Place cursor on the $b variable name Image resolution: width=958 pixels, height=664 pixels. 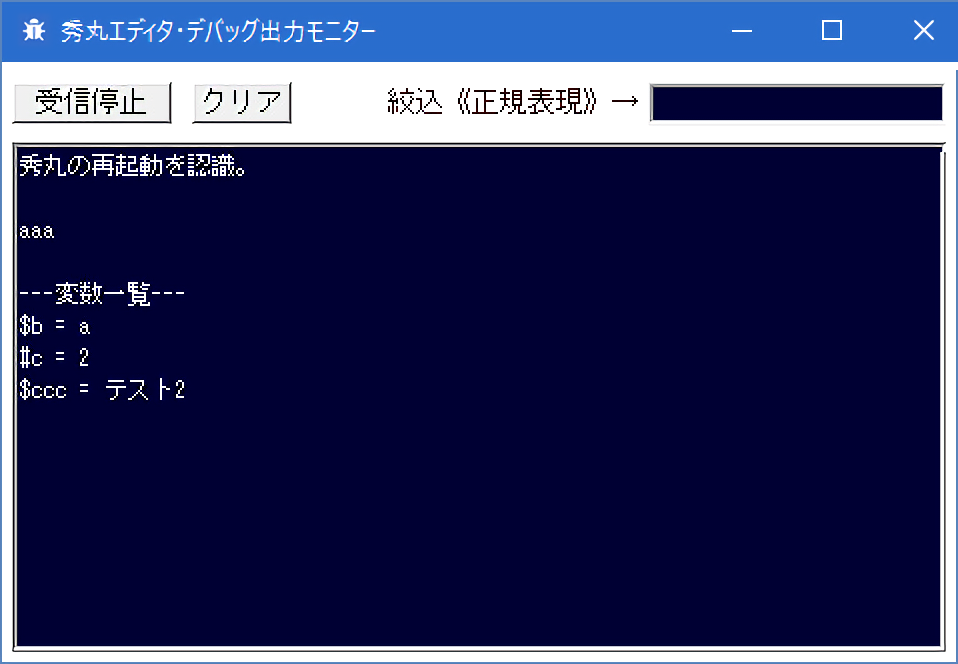pyautogui.click(x=30, y=326)
